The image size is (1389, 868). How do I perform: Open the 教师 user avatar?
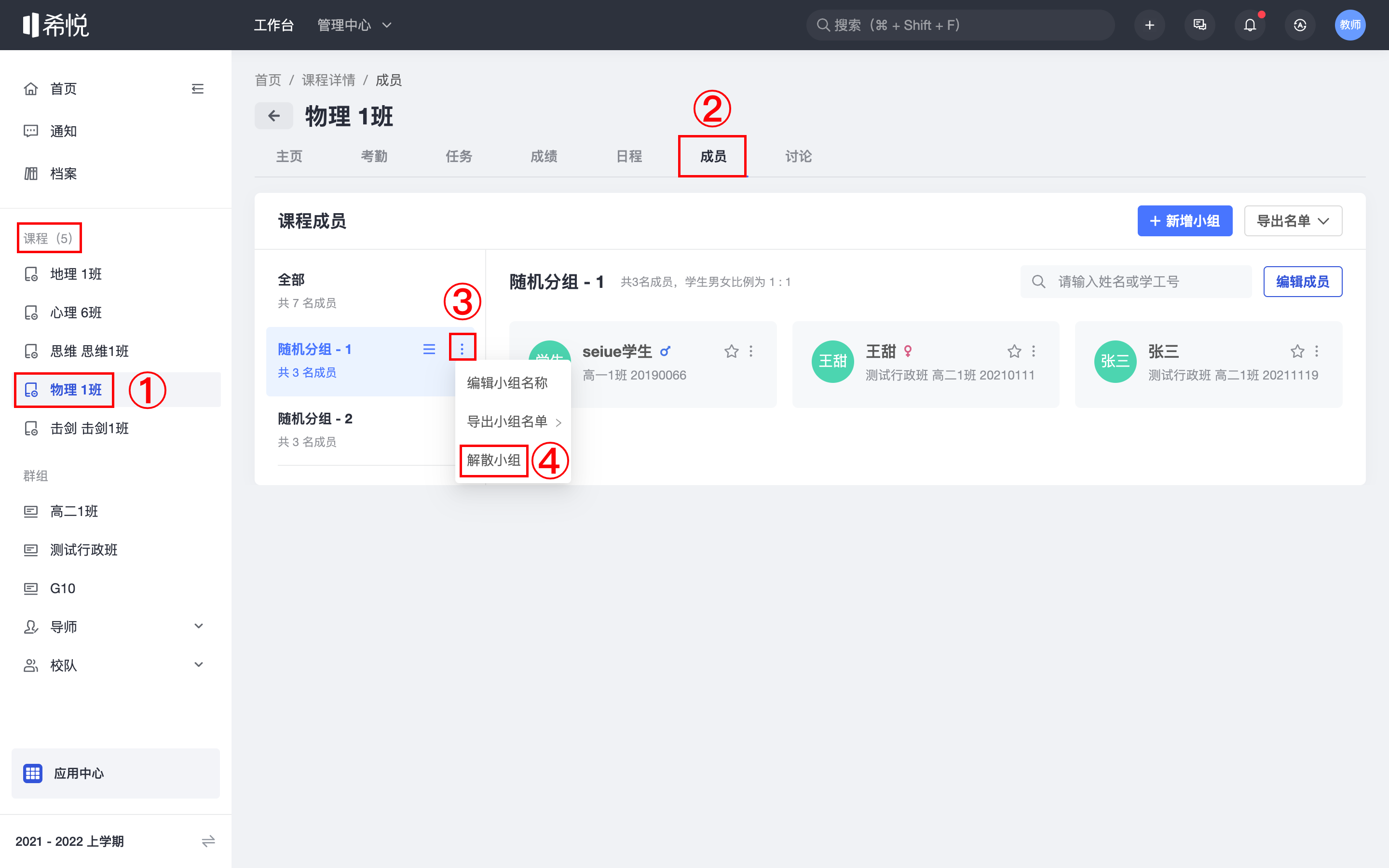(1350, 25)
